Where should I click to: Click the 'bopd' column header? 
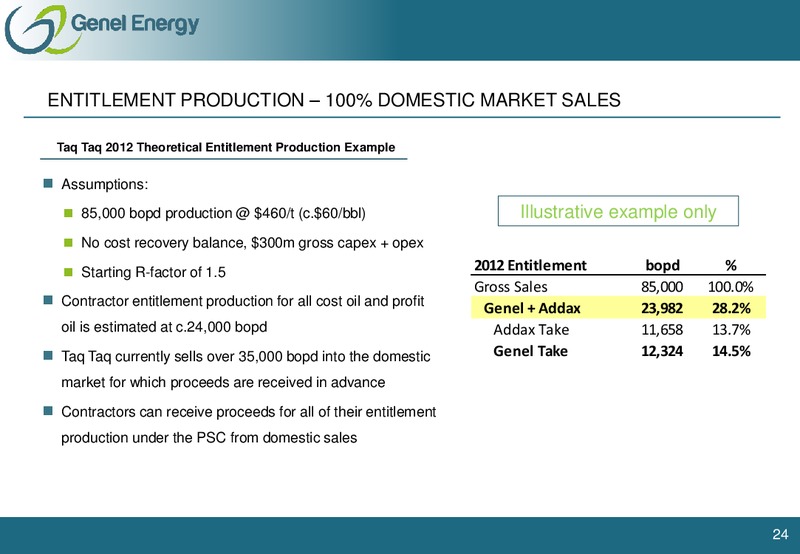(x=662, y=265)
